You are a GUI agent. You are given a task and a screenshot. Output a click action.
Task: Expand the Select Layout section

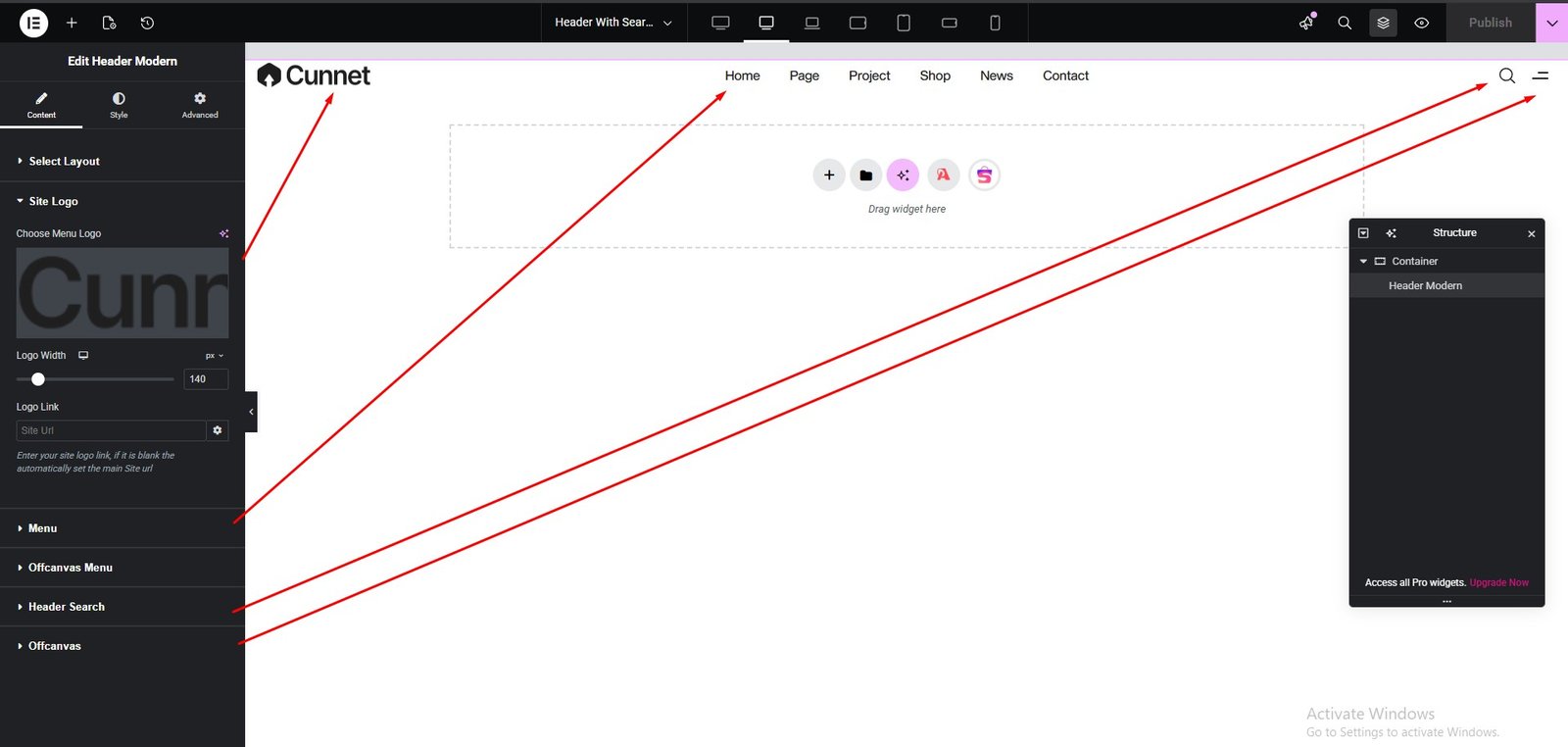[x=64, y=162]
